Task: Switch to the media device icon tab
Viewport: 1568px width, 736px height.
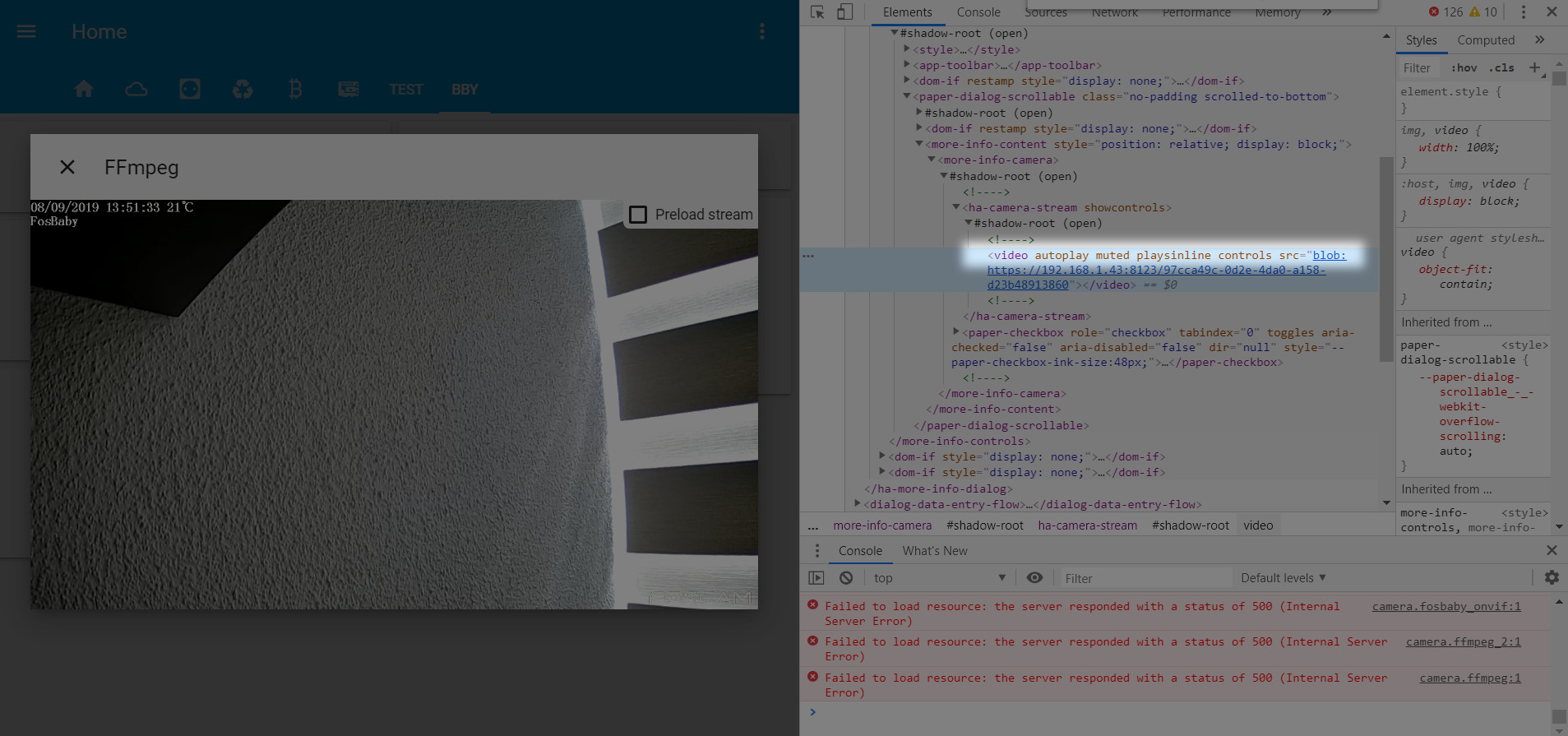Action: click(349, 89)
